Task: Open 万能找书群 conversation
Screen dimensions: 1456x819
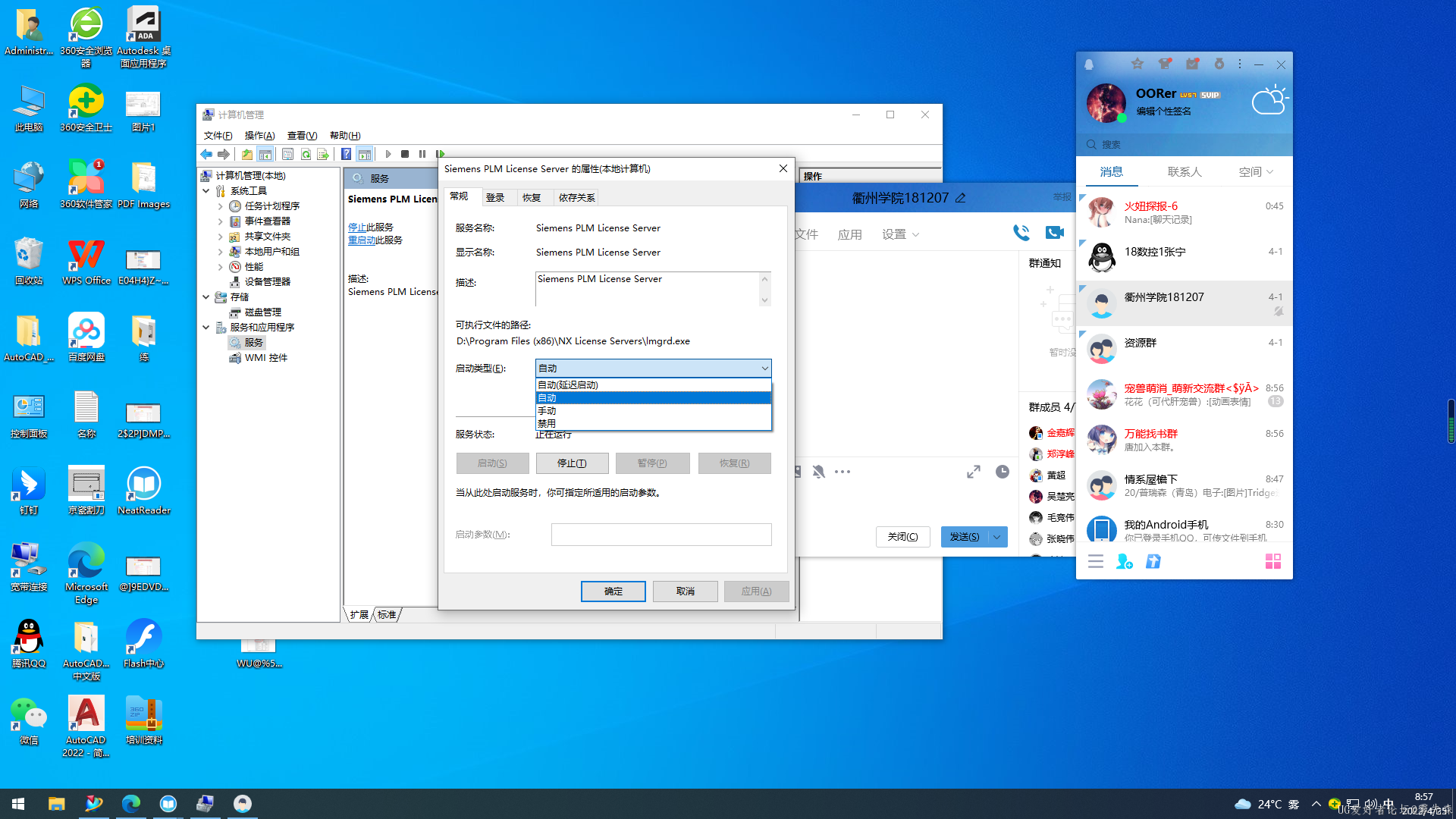Action: click(x=1185, y=440)
